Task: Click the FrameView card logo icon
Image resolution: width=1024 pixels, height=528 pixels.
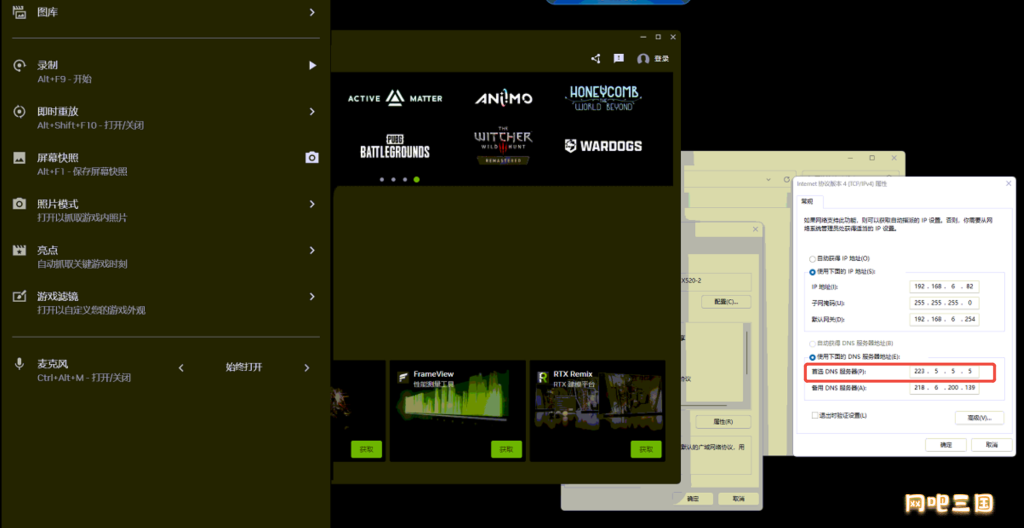Action: click(x=403, y=378)
